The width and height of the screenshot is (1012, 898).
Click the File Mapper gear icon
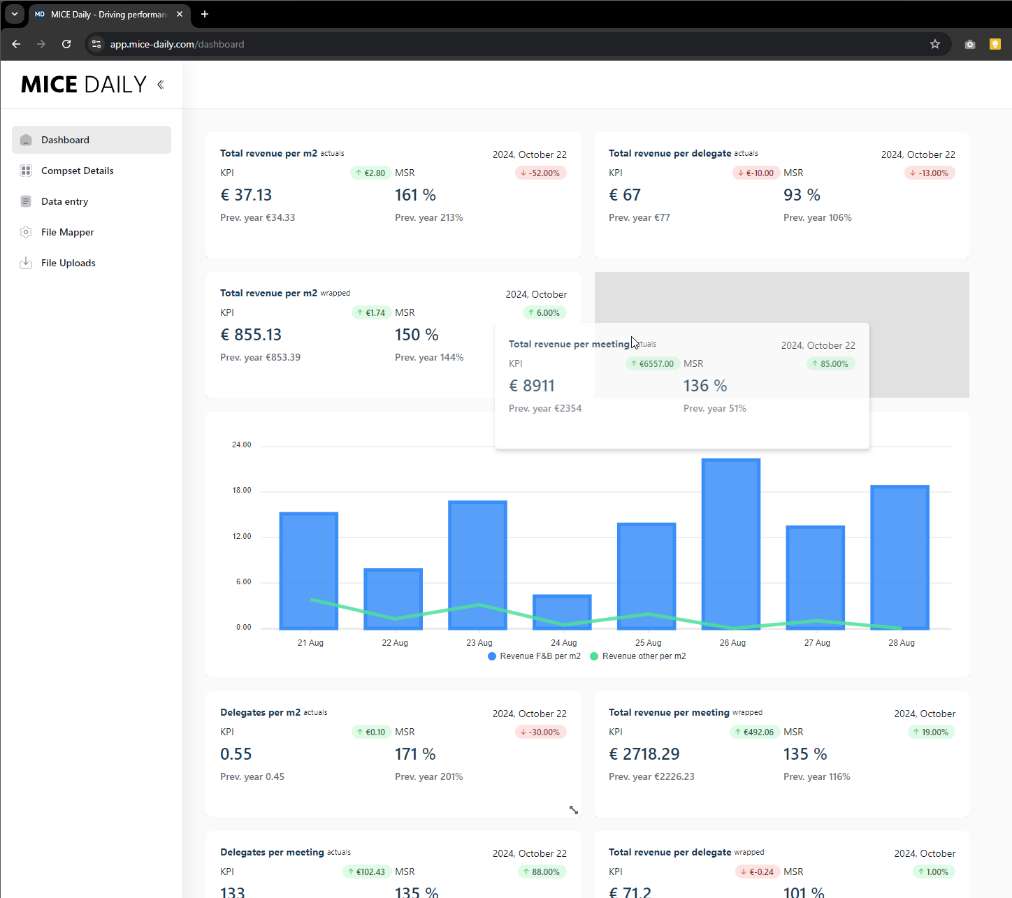(x=26, y=232)
